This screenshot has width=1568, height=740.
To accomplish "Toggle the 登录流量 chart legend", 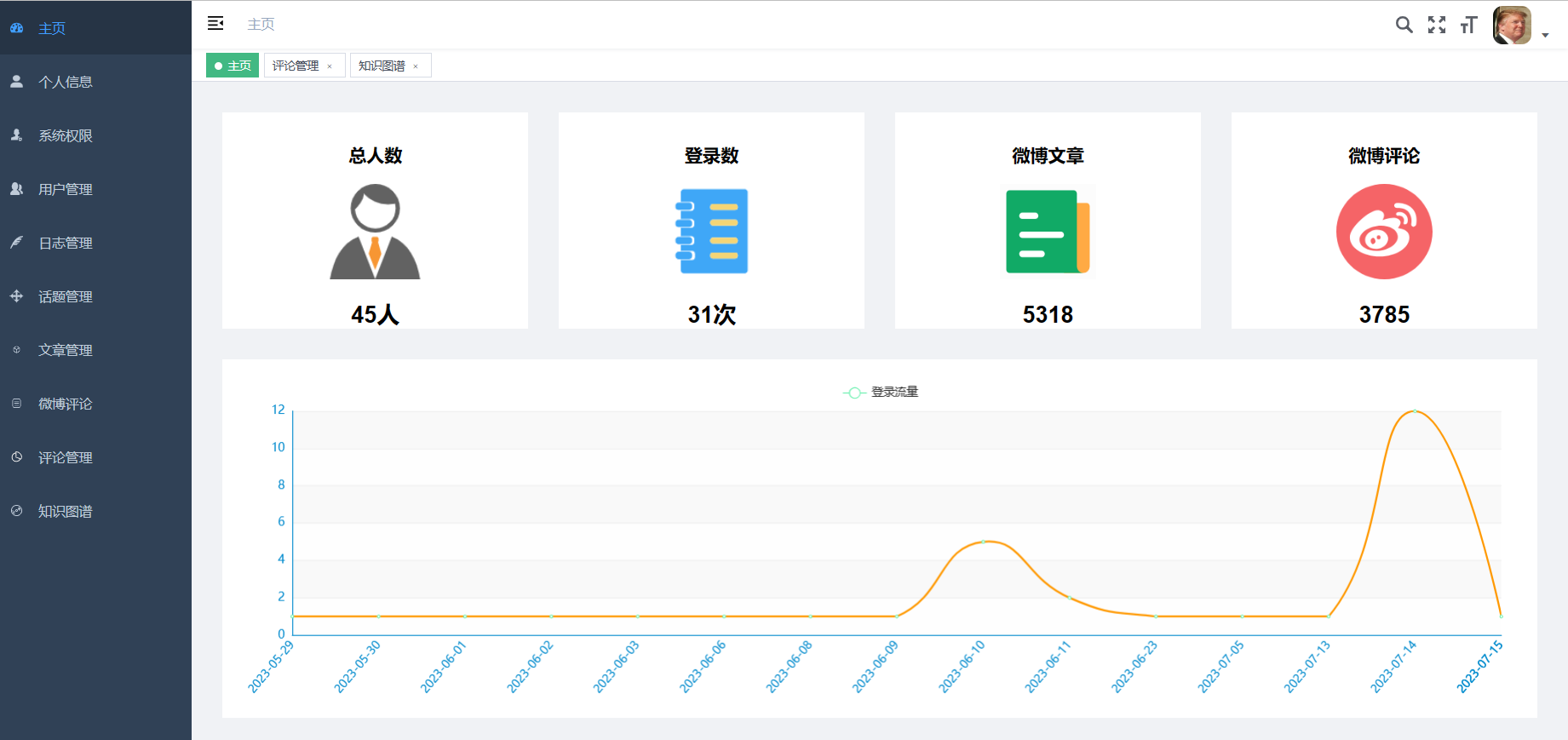I will coord(881,392).
